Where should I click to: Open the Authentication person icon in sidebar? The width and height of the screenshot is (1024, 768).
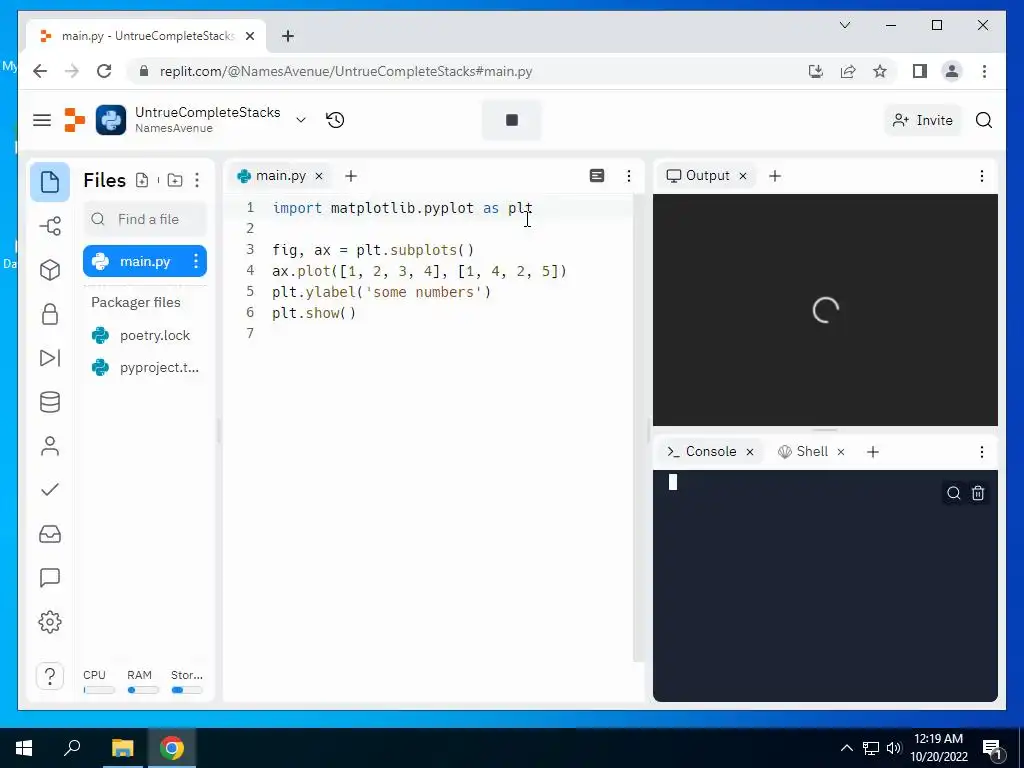50,446
